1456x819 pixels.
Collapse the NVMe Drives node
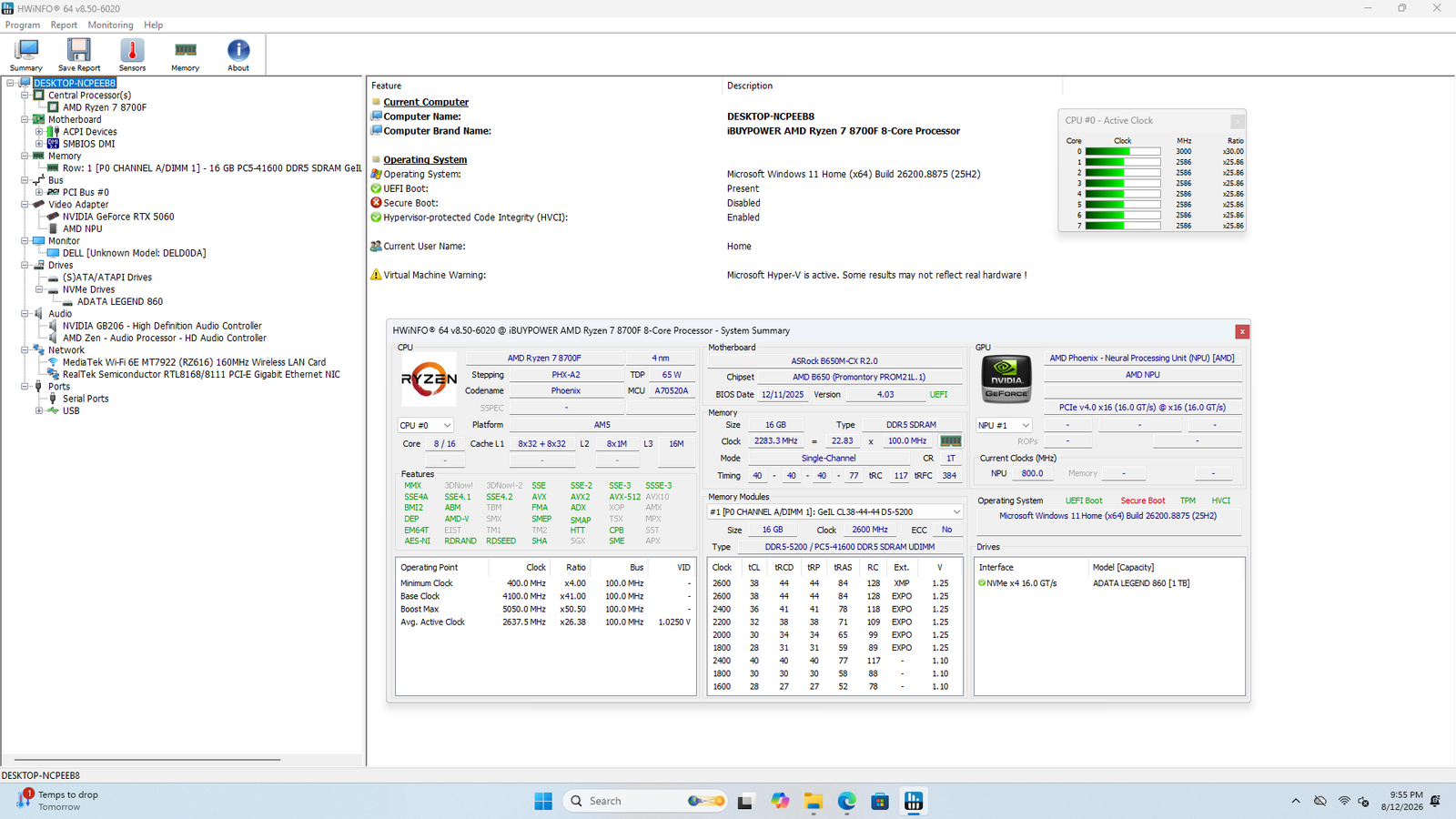(39, 289)
